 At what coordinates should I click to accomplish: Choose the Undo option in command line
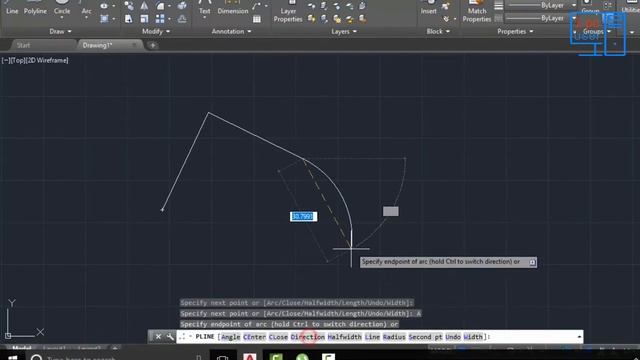tap(453, 337)
